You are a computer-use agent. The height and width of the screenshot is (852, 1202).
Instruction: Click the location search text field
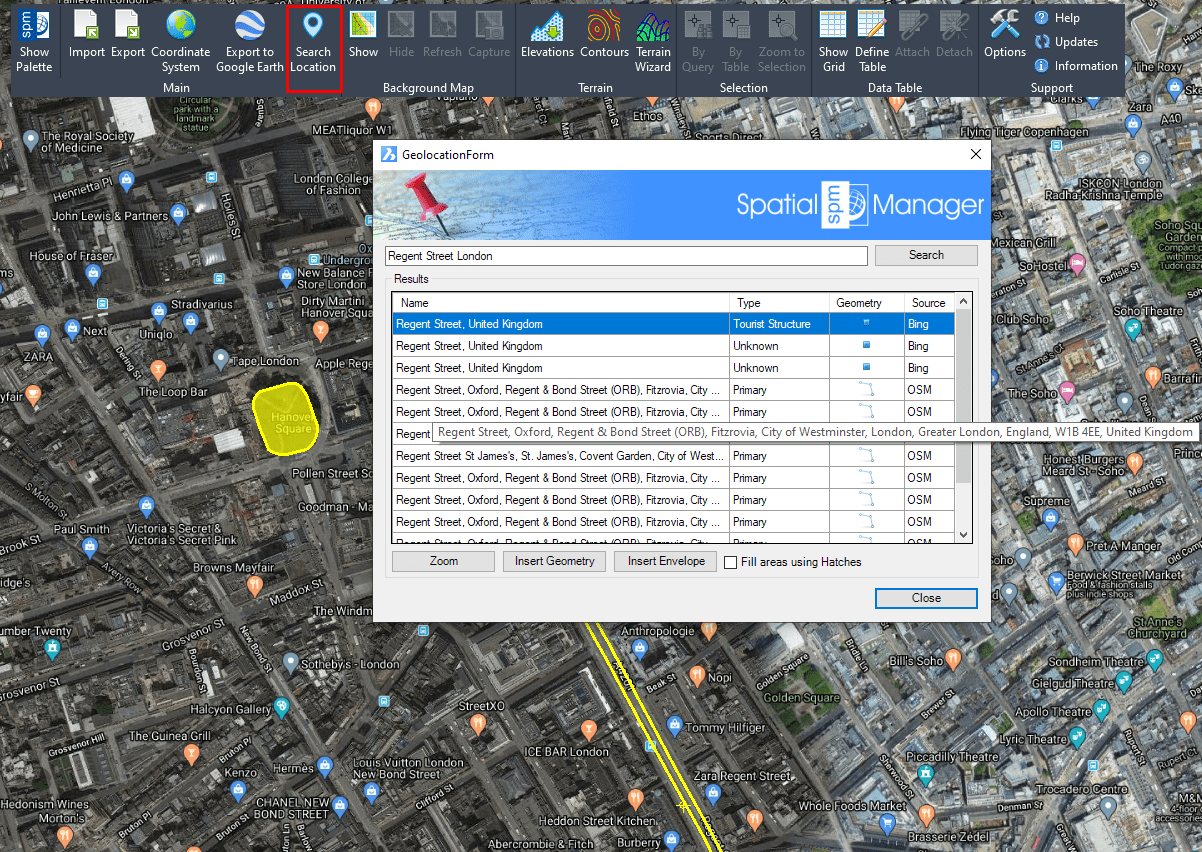point(626,256)
